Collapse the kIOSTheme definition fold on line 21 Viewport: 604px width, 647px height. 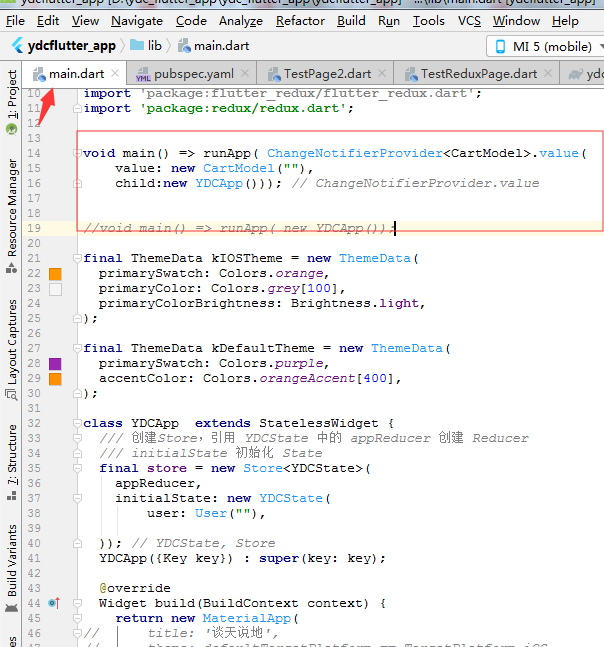(77, 258)
